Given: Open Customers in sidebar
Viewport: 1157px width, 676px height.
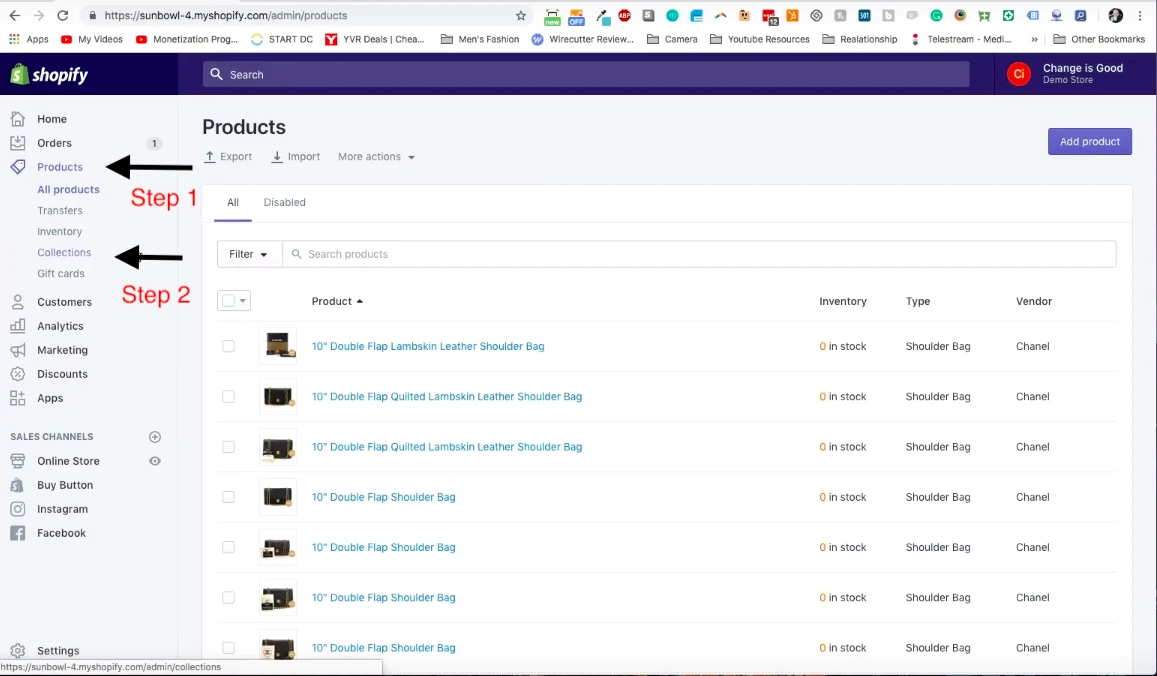Looking at the screenshot, I should [x=64, y=302].
